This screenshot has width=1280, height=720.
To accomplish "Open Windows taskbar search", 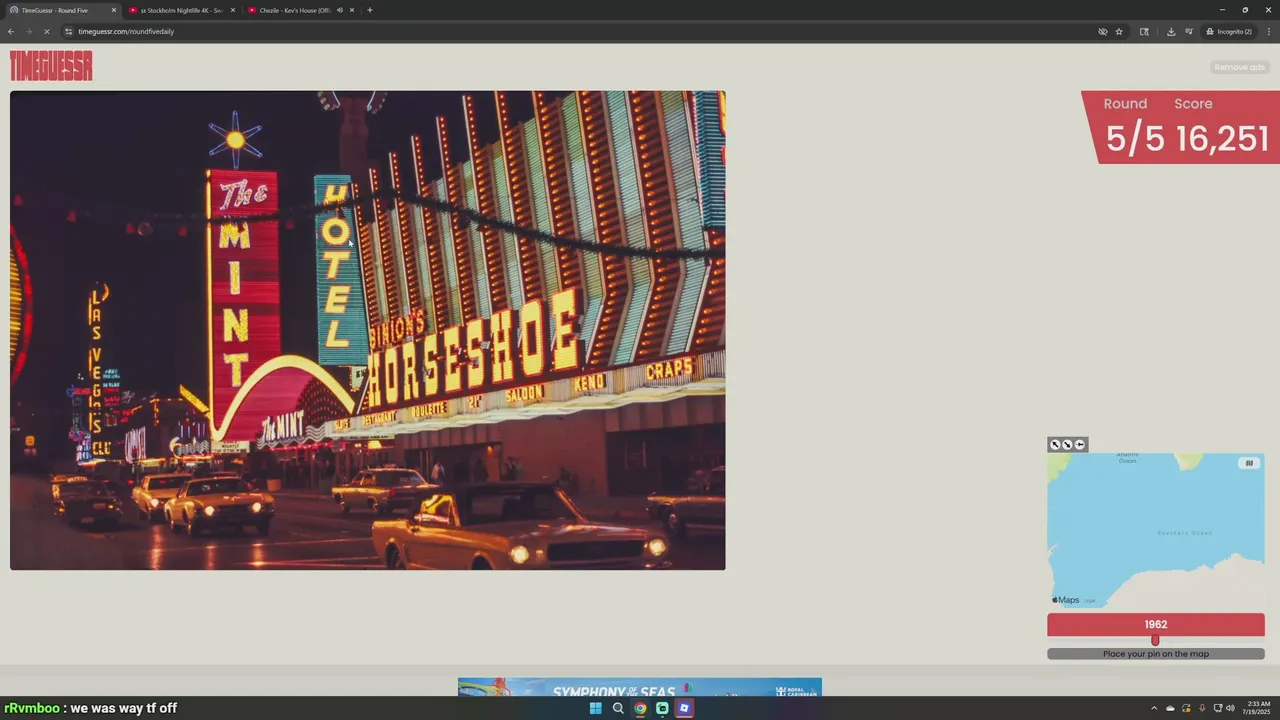I will [x=618, y=708].
